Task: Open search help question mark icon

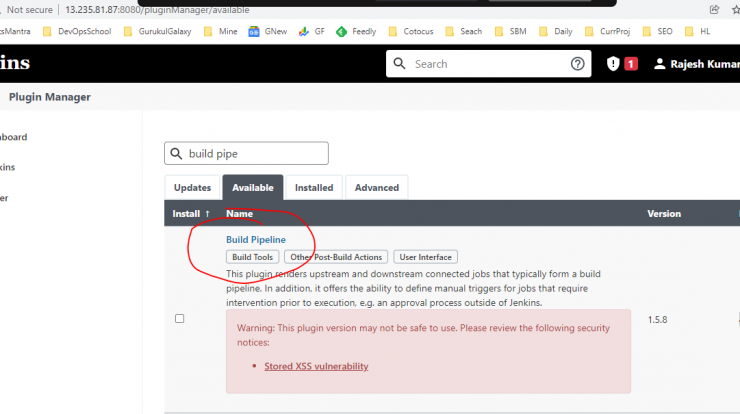Action: (x=577, y=64)
